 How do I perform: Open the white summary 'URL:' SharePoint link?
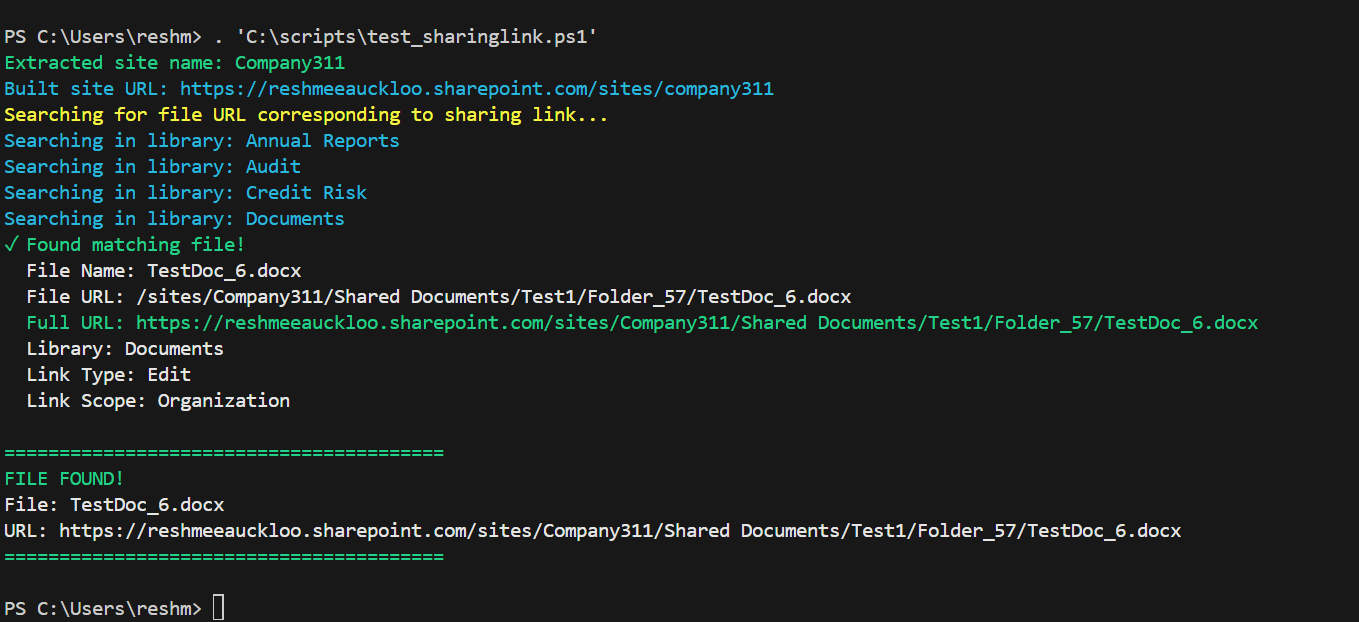pos(620,531)
